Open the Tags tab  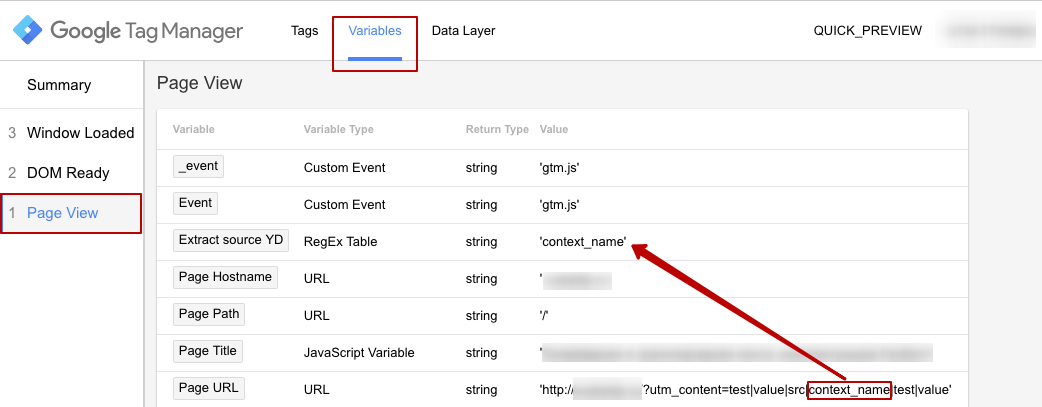[304, 31]
